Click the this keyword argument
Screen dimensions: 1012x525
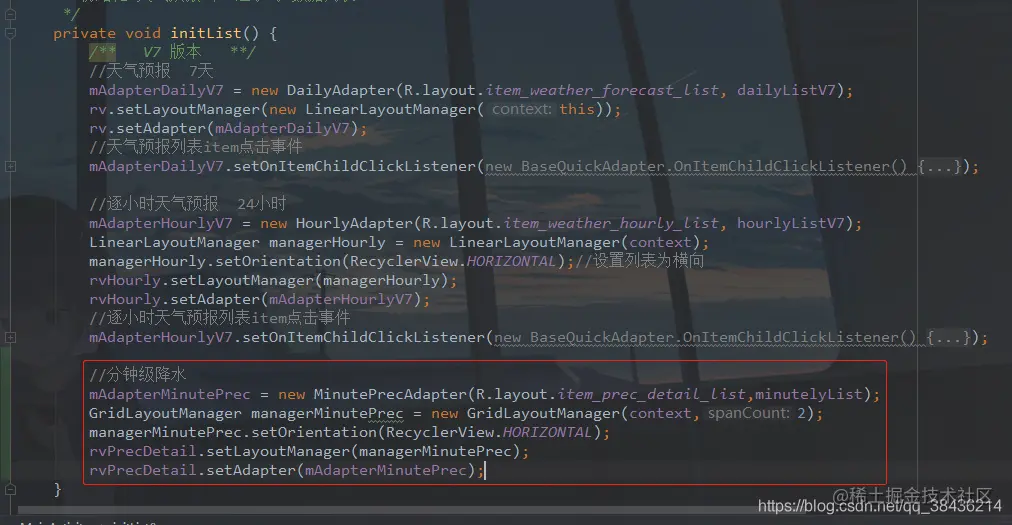click(x=576, y=109)
